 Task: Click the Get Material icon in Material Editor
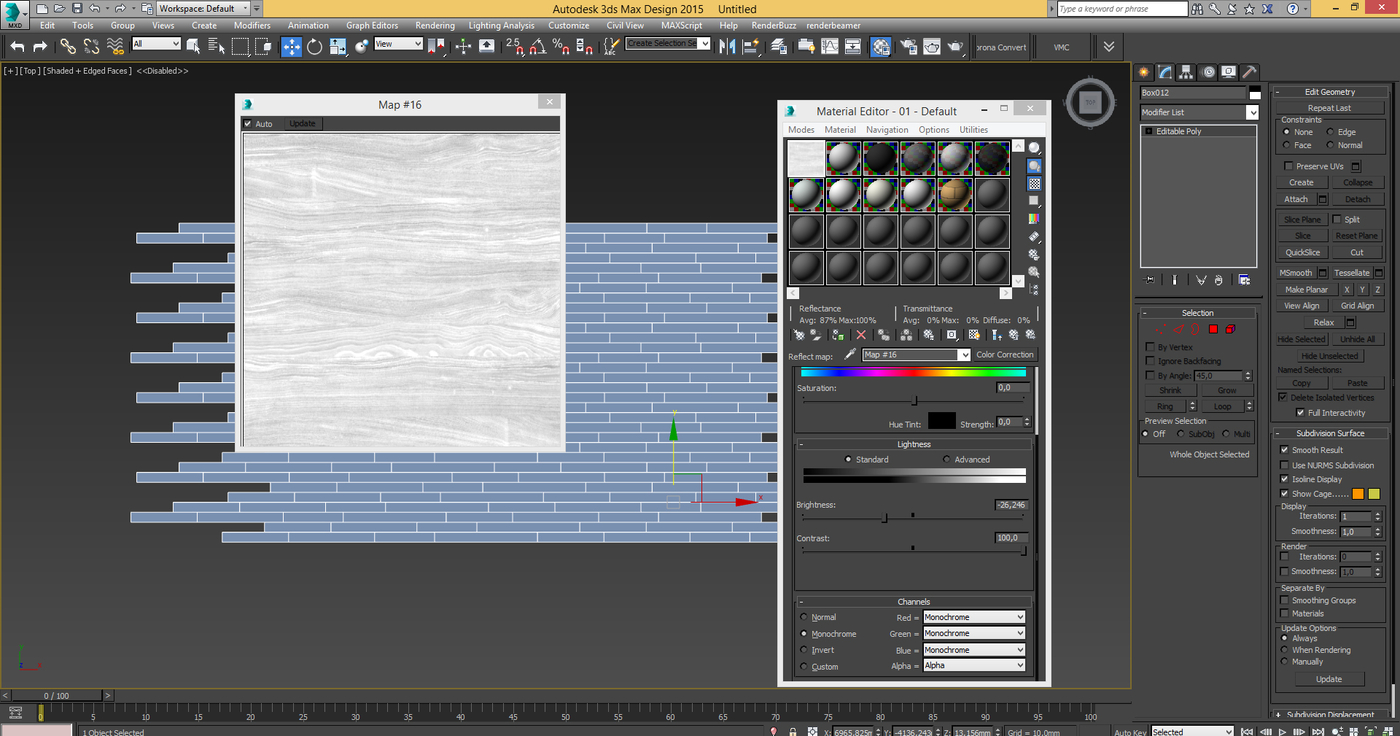[798, 335]
